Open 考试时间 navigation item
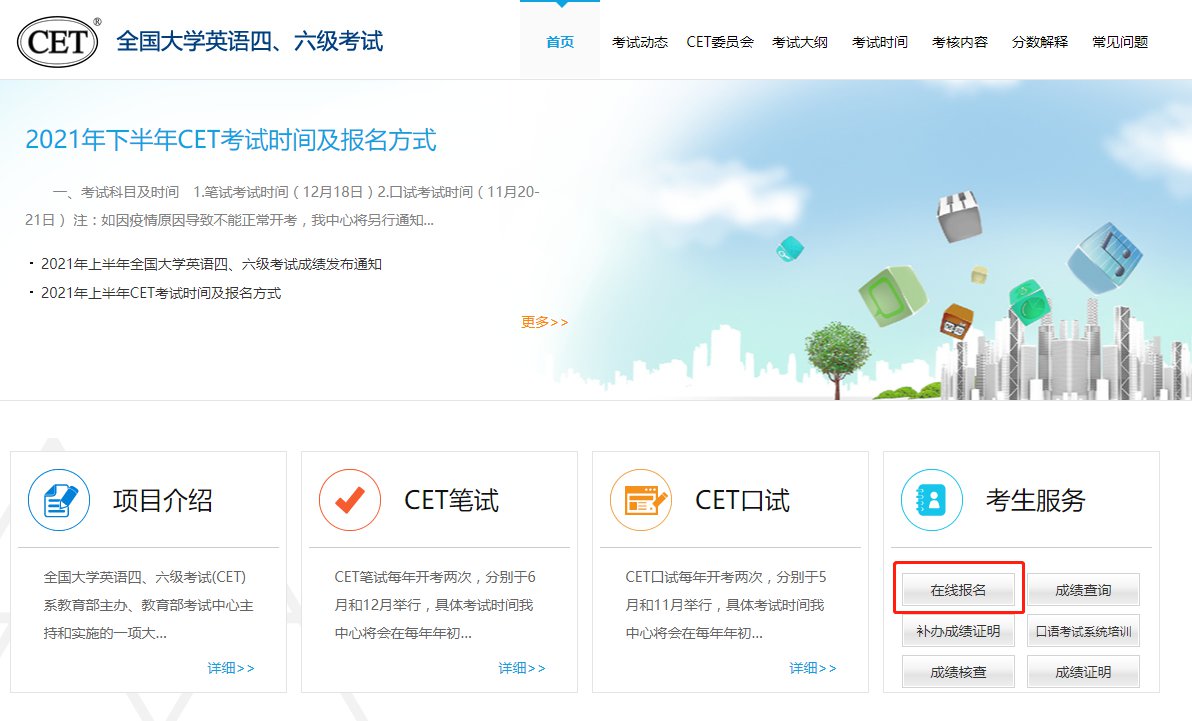This screenshot has height=721, width=1192. (880, 42)
